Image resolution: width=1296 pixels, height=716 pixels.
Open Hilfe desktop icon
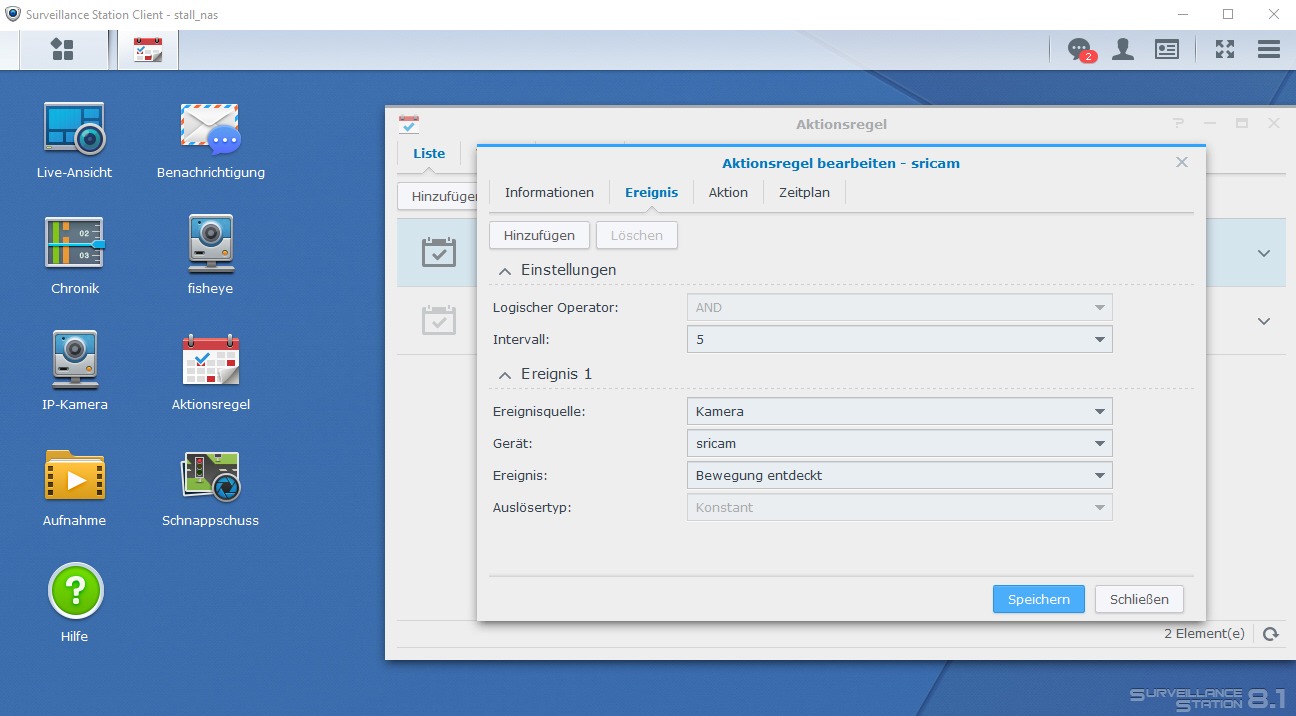click(75, 603)
